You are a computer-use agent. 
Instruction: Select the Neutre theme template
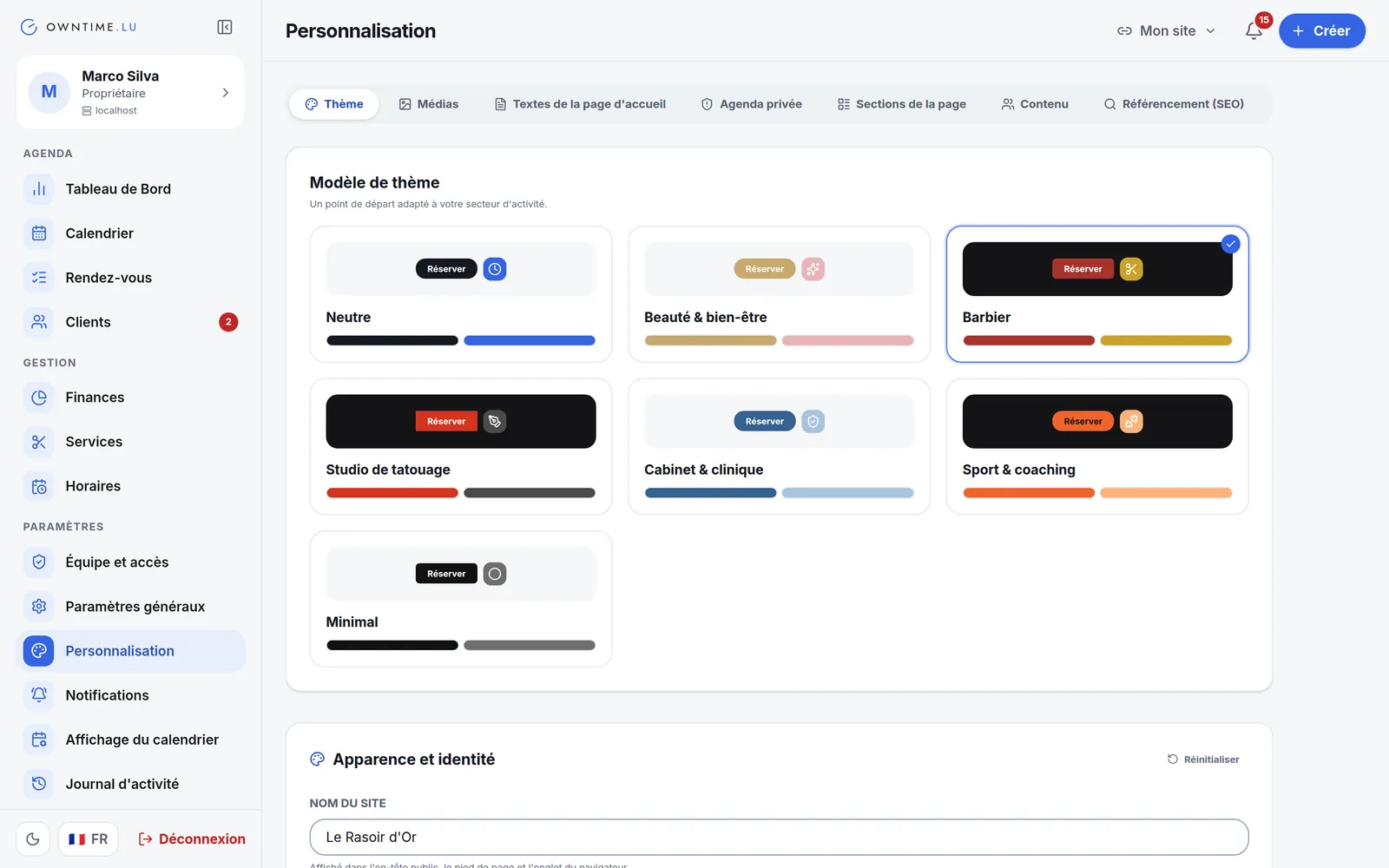click(x=461, y=294)
